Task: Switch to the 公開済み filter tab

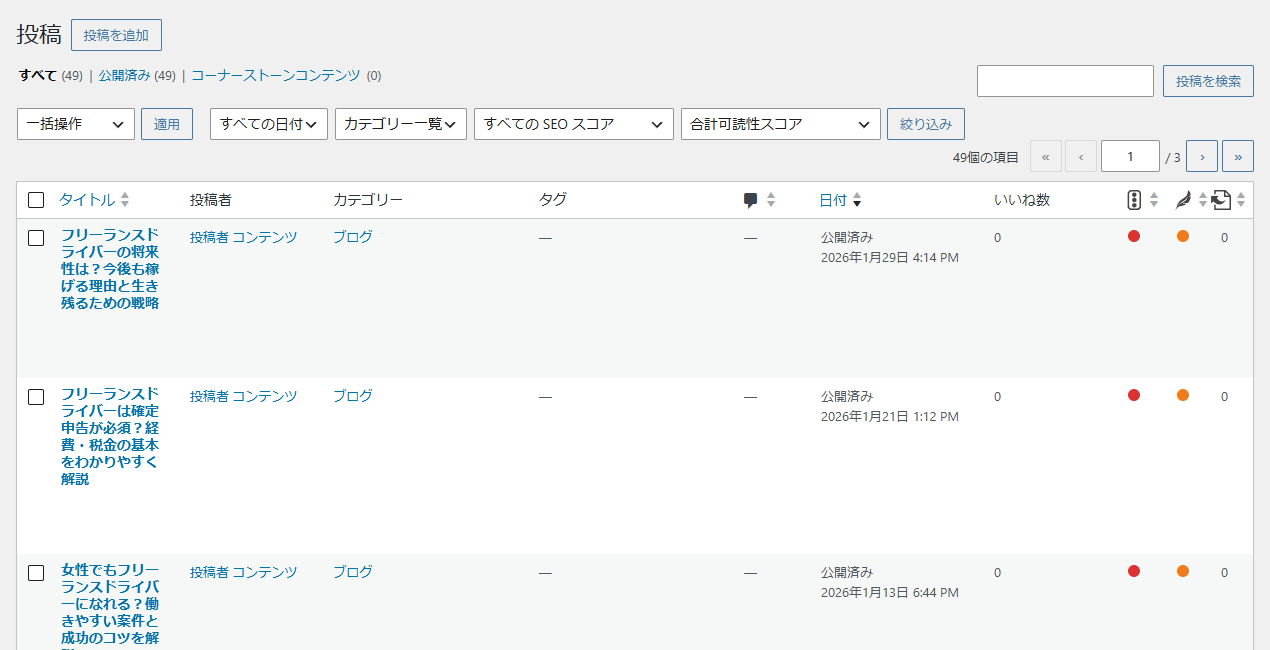Action: [x=124, y=75]
